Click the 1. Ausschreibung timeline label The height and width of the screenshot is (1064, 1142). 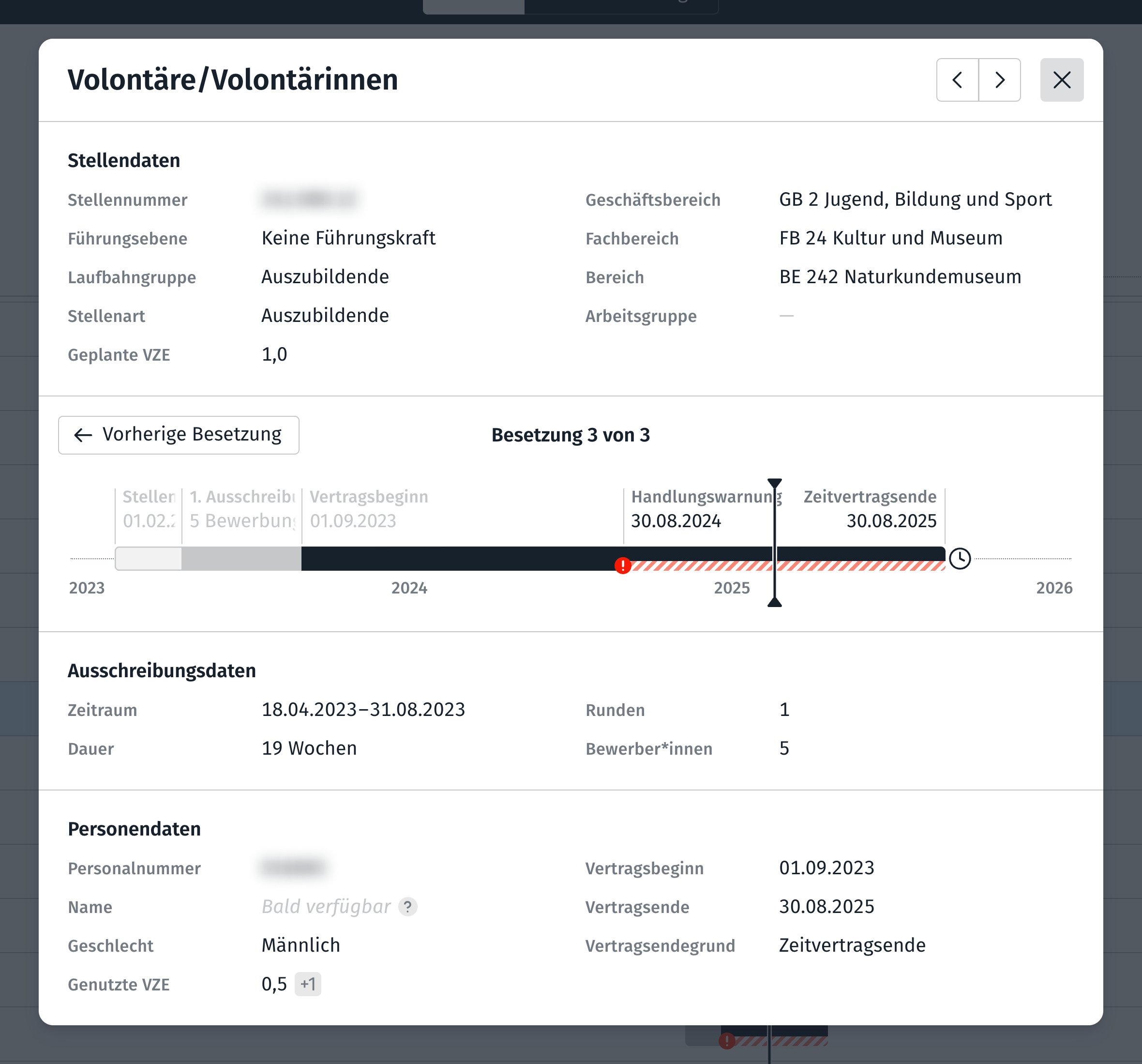242,508
